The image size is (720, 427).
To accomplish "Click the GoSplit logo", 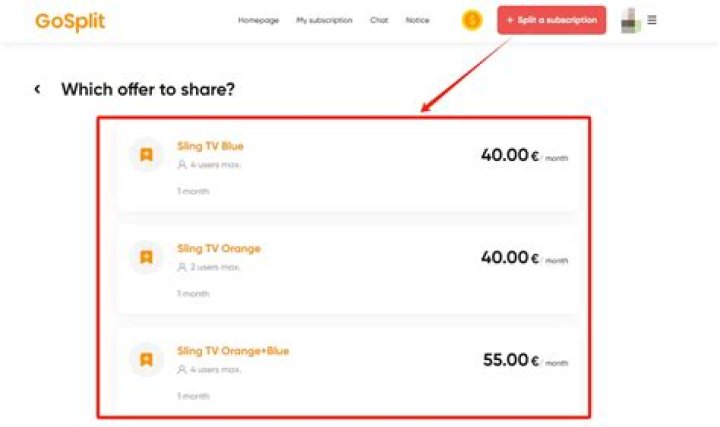I will point(70,21).
